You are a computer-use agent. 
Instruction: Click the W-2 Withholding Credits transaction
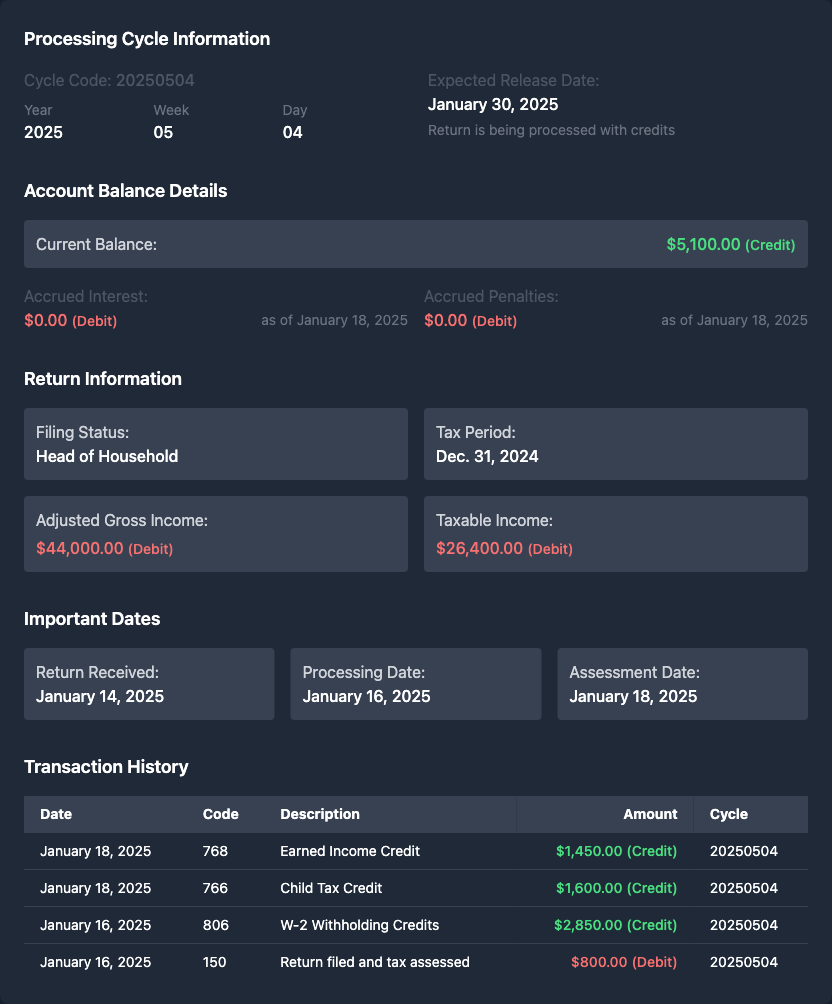click(359, 925)
